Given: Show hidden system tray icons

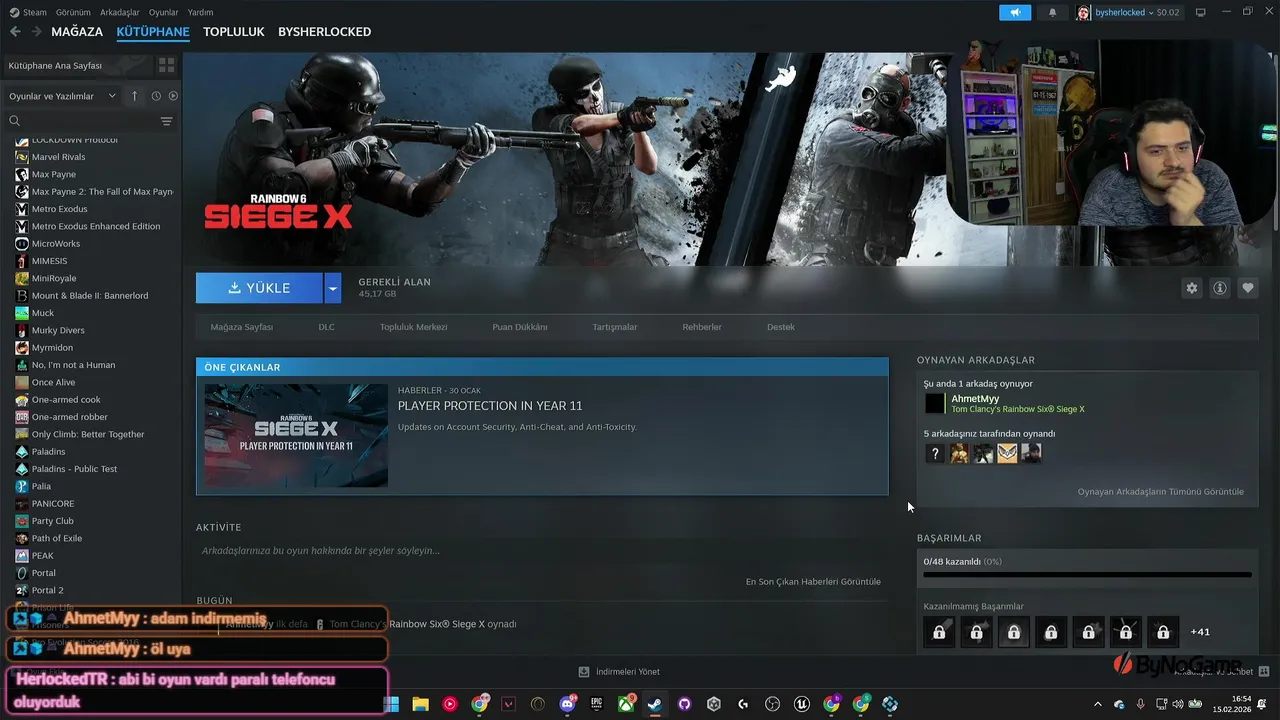Looking at the screenshot, I should coord(1098,704).
